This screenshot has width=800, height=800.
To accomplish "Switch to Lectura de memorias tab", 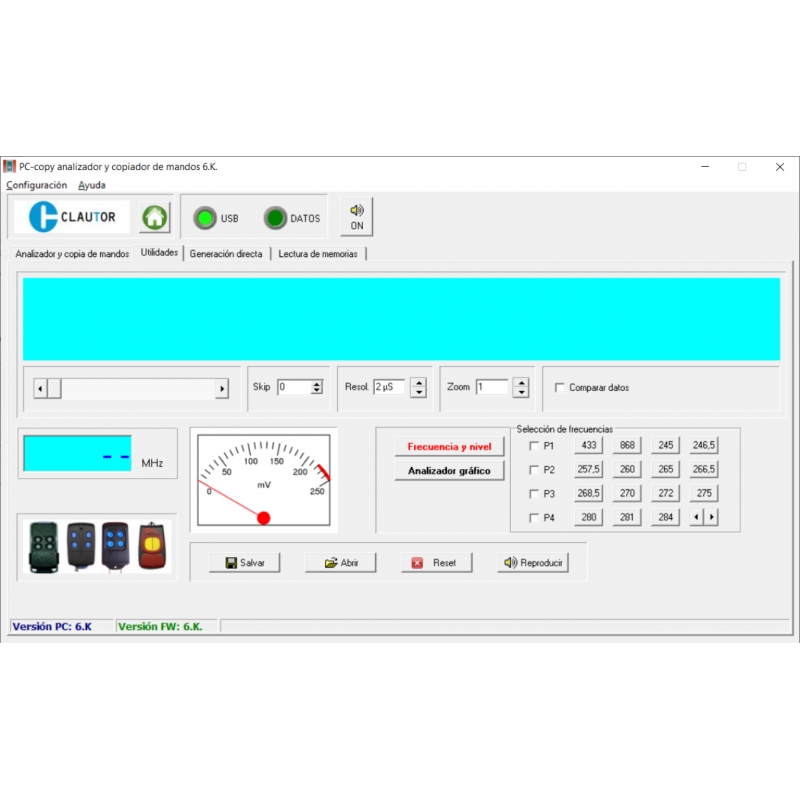I will pyautogui.click(x=318, y=254).
